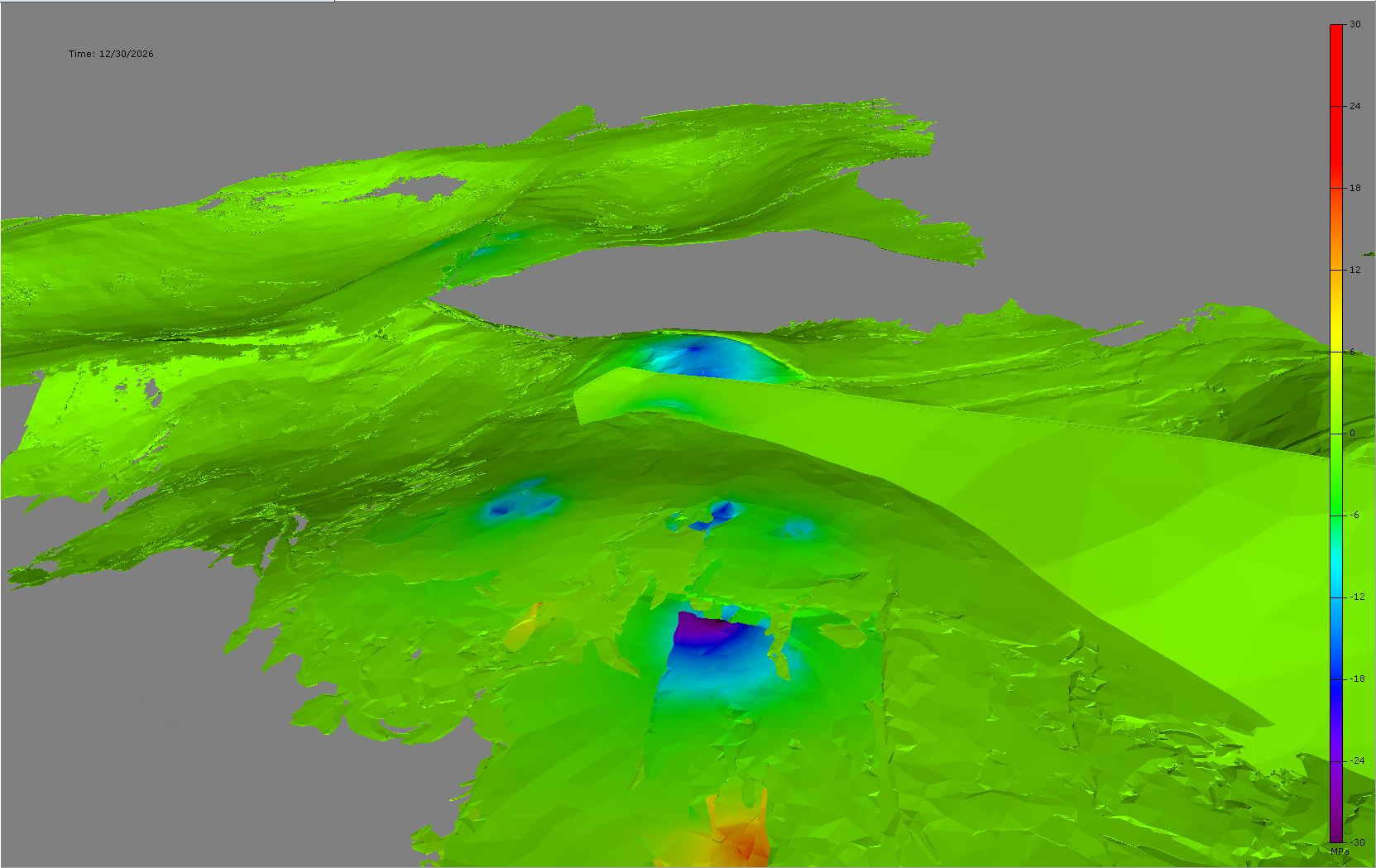
Task: Click the 18 tick label on the legend
Action: (1355, 188)
